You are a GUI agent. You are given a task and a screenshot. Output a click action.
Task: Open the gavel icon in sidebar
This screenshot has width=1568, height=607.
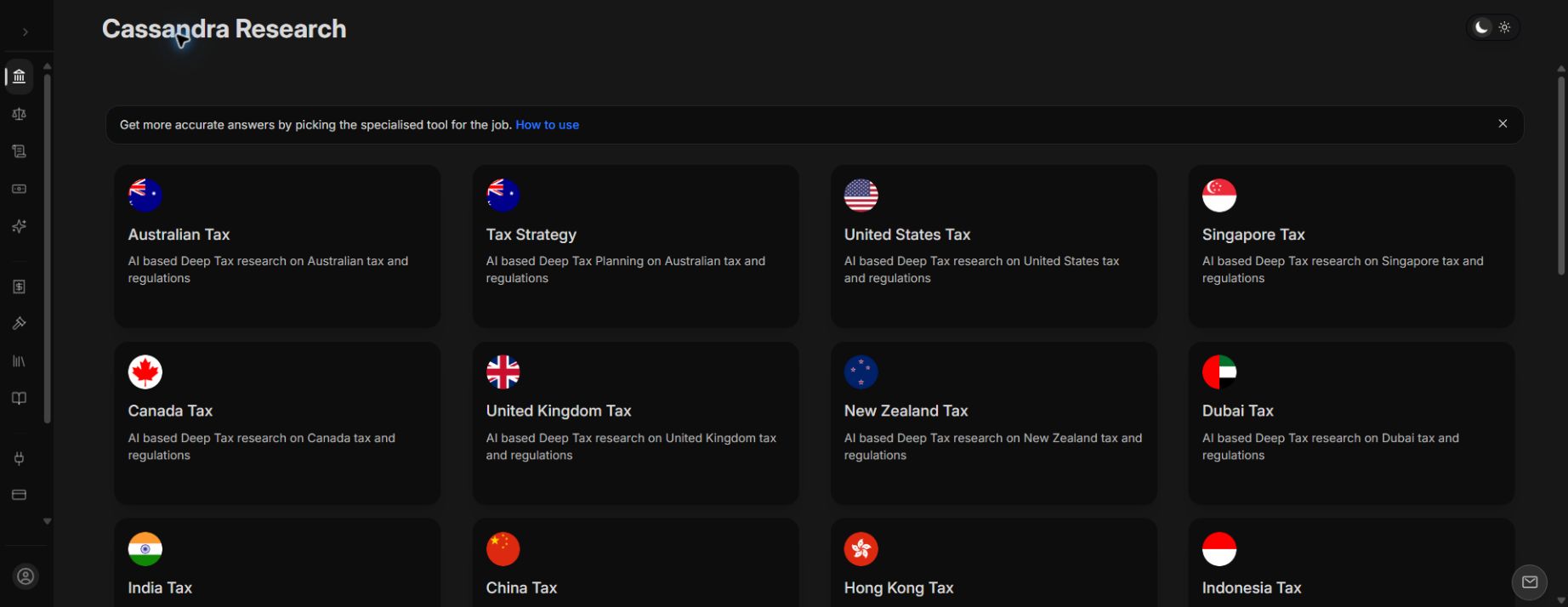click(x=19, y=324)
